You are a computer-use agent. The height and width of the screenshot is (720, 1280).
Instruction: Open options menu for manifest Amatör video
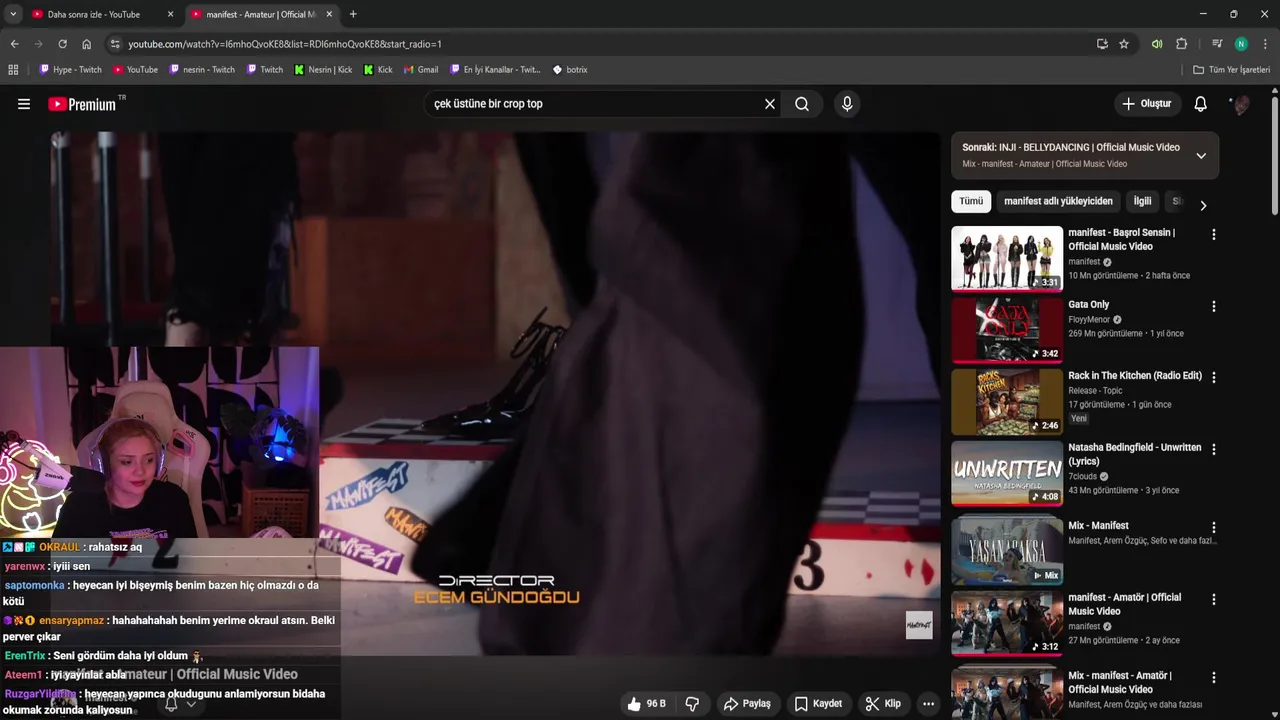[1214, 600]
